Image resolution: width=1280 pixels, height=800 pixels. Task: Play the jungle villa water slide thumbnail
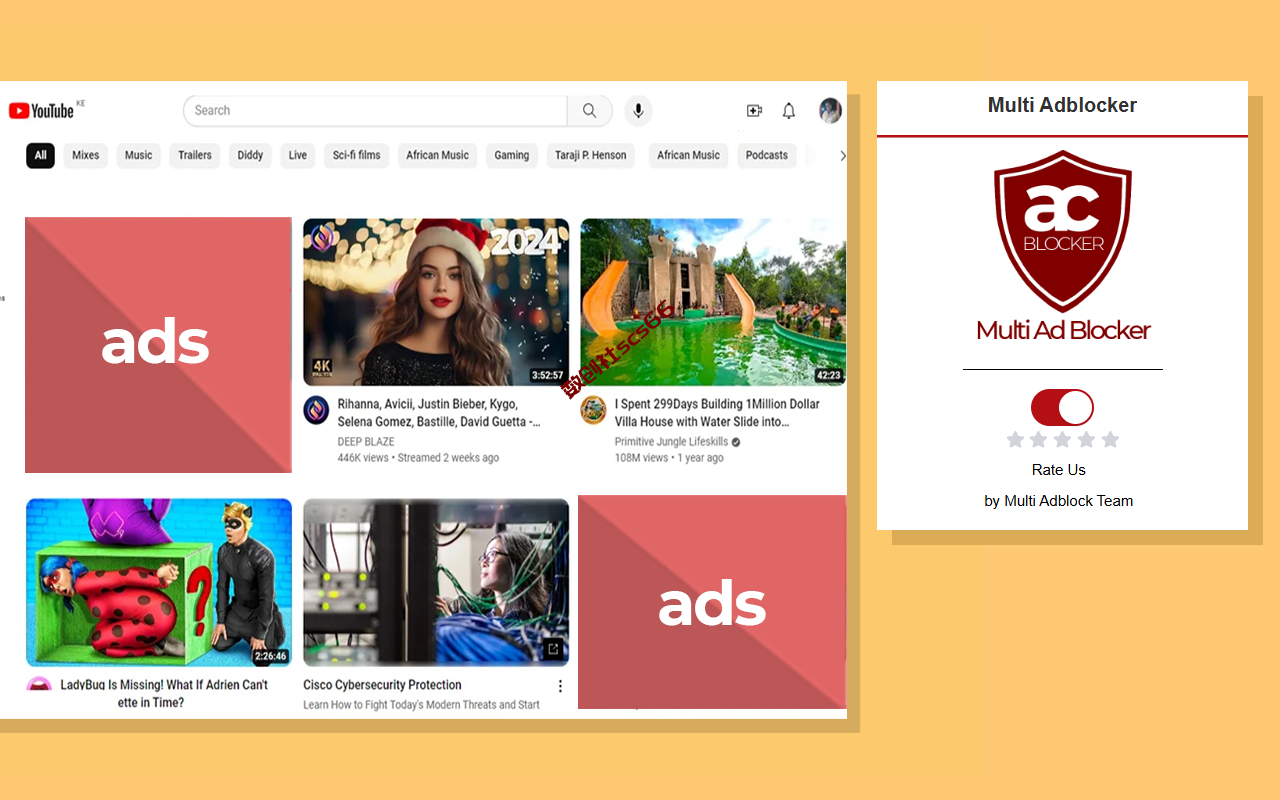point(713,302)
